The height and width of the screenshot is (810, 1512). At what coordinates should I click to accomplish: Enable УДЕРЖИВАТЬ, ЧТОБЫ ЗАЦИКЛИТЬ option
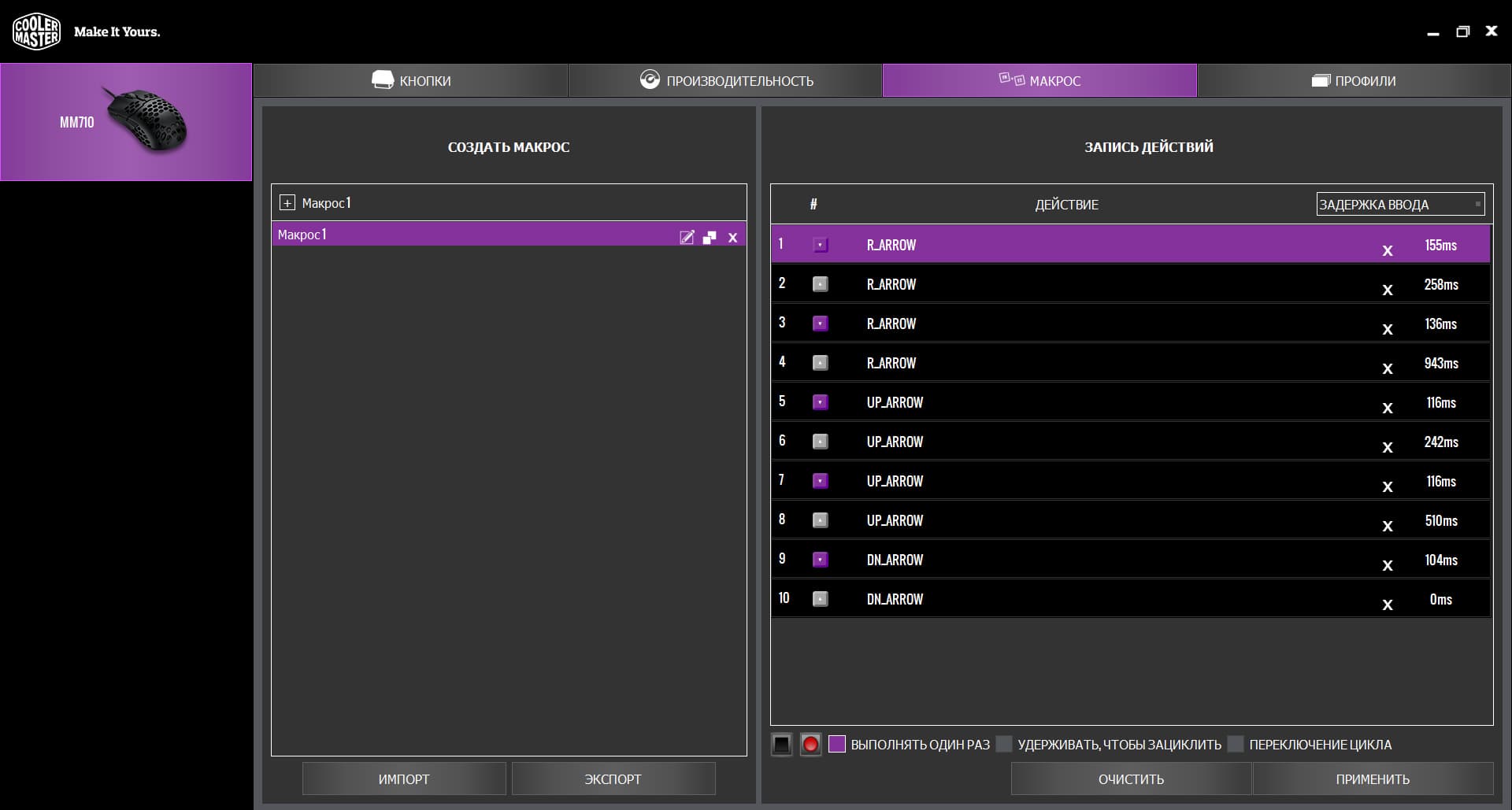1004,744
